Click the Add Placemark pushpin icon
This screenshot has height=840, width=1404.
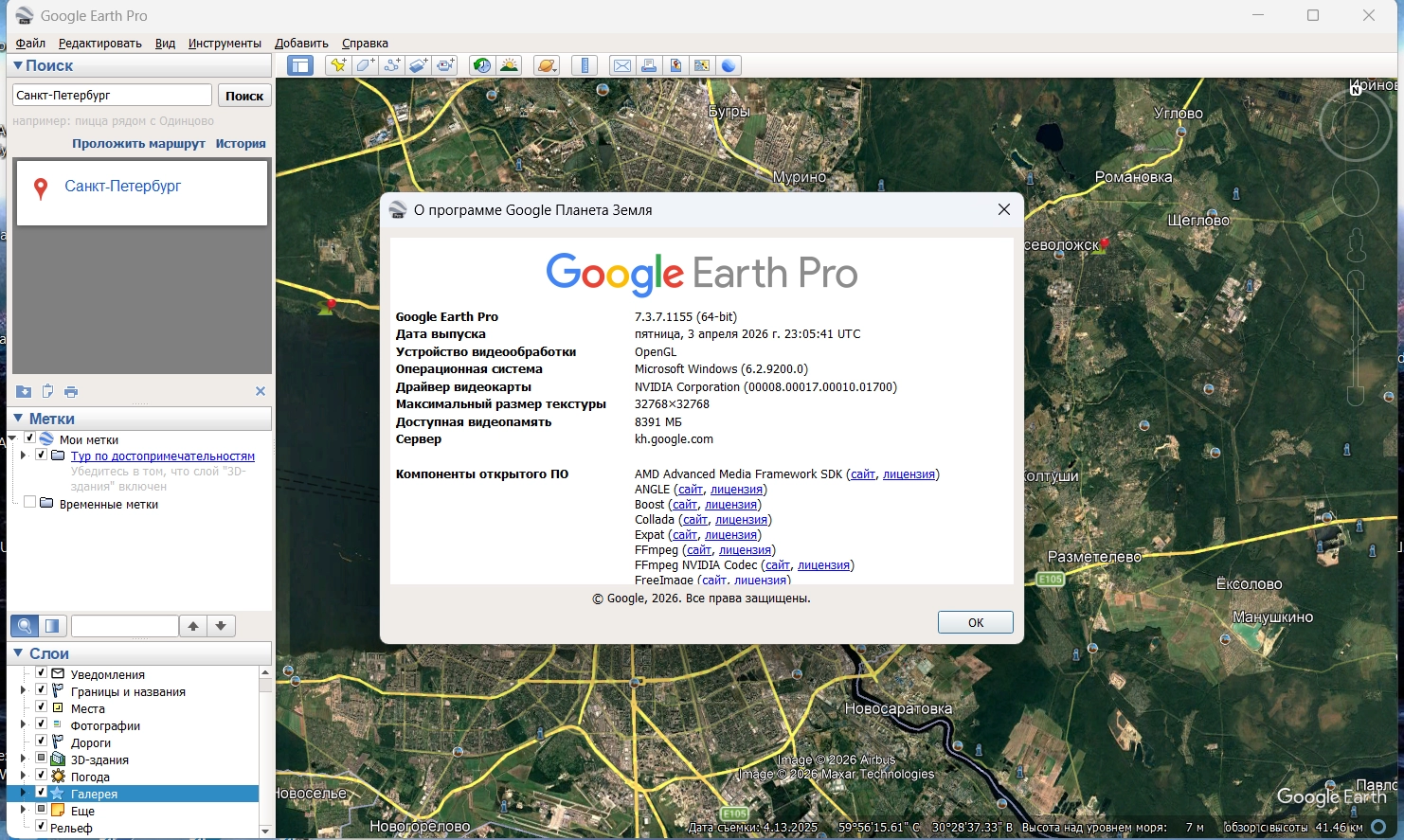click(337, 65)
